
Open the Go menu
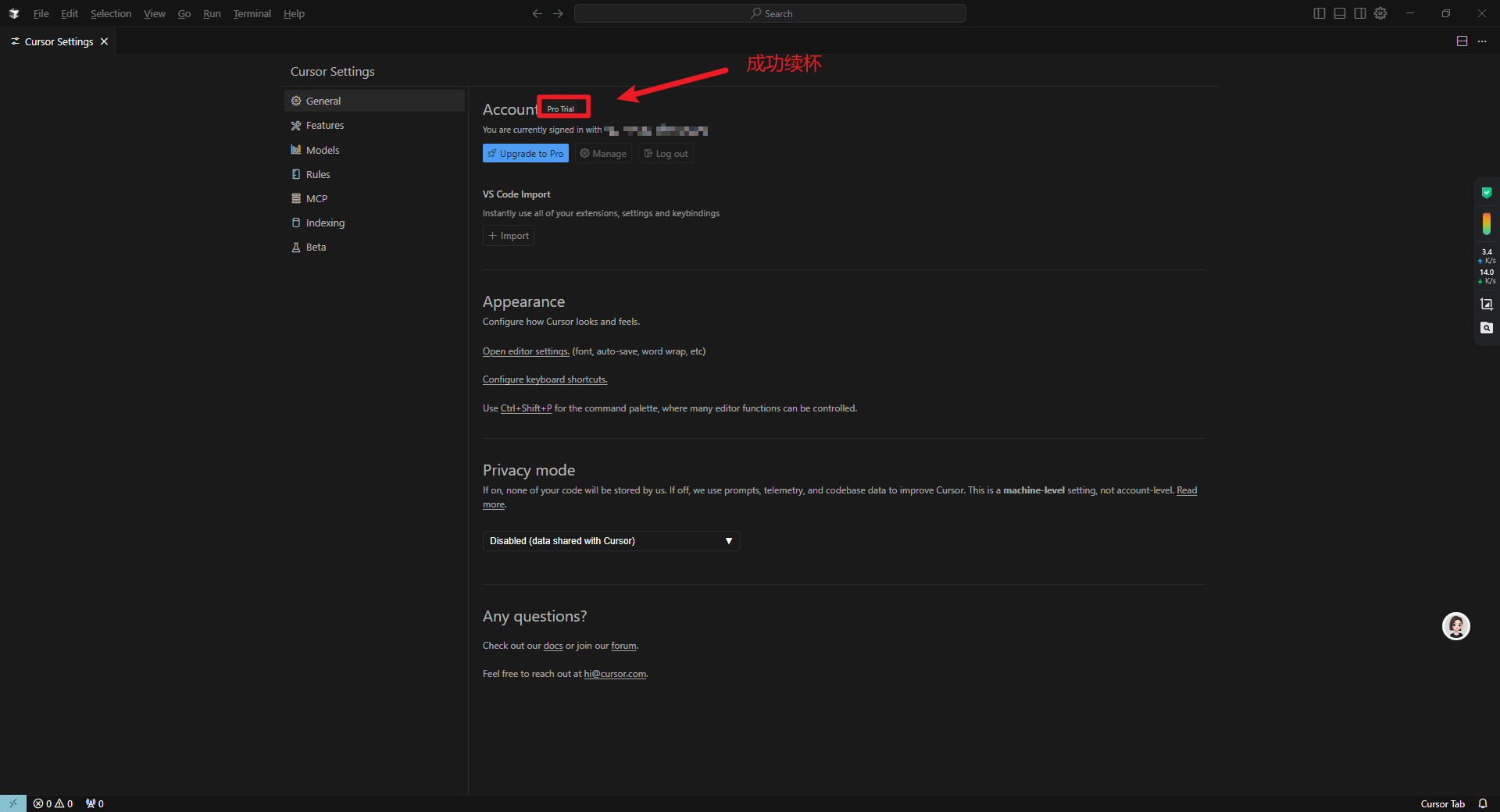click(184, 13)
